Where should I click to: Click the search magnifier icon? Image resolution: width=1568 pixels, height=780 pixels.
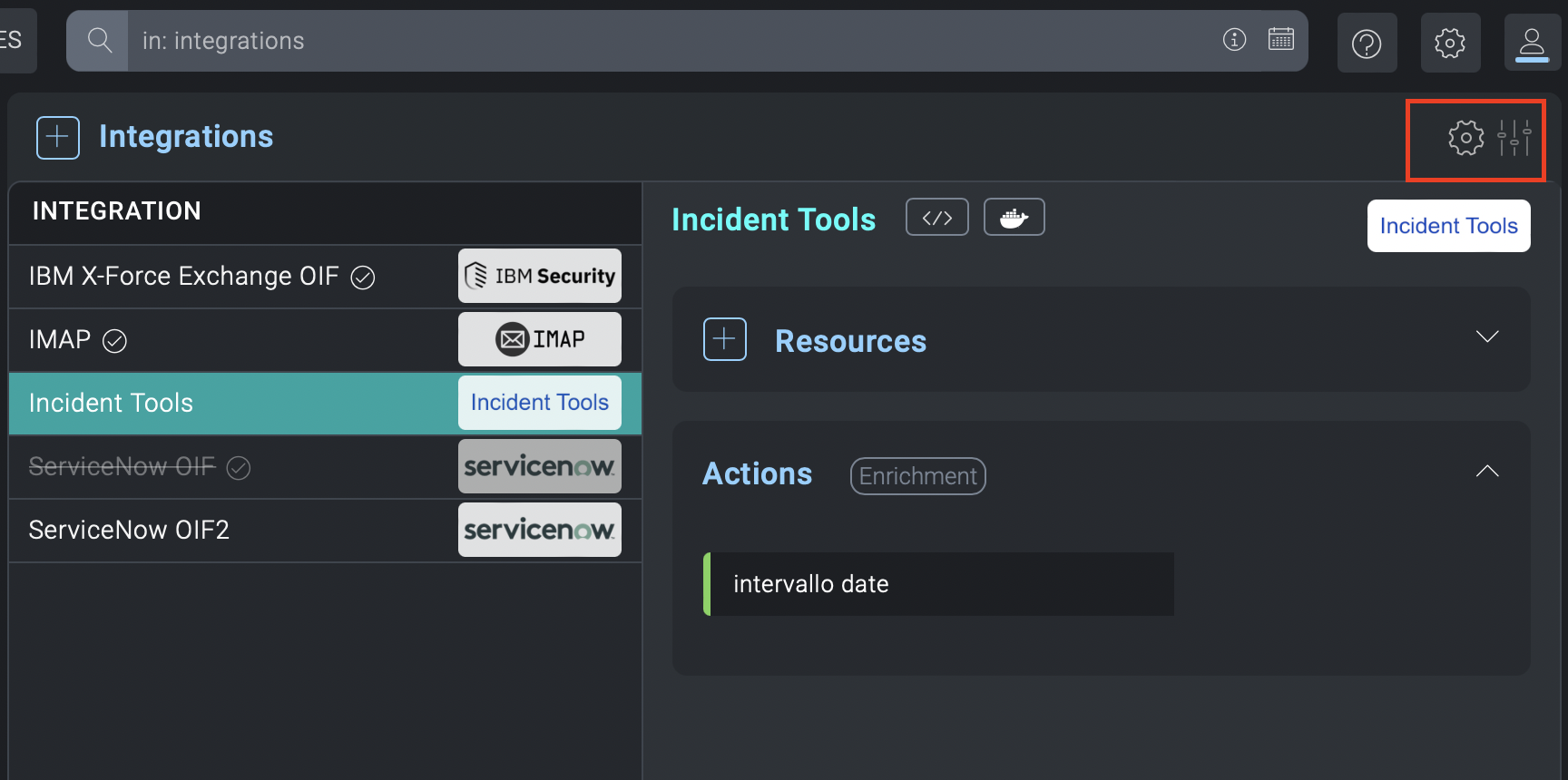pyautogui.click(x=99, y=41)
